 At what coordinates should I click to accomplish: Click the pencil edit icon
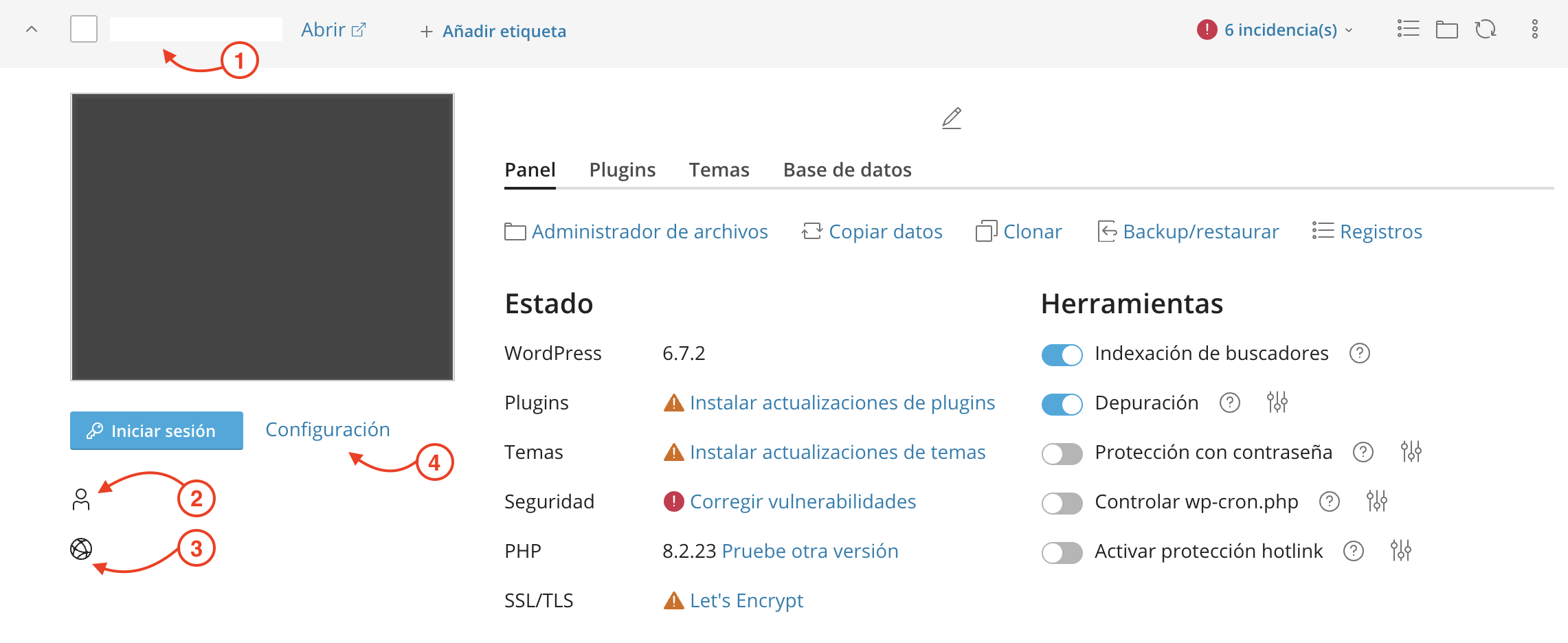click(x=952, y=118)
